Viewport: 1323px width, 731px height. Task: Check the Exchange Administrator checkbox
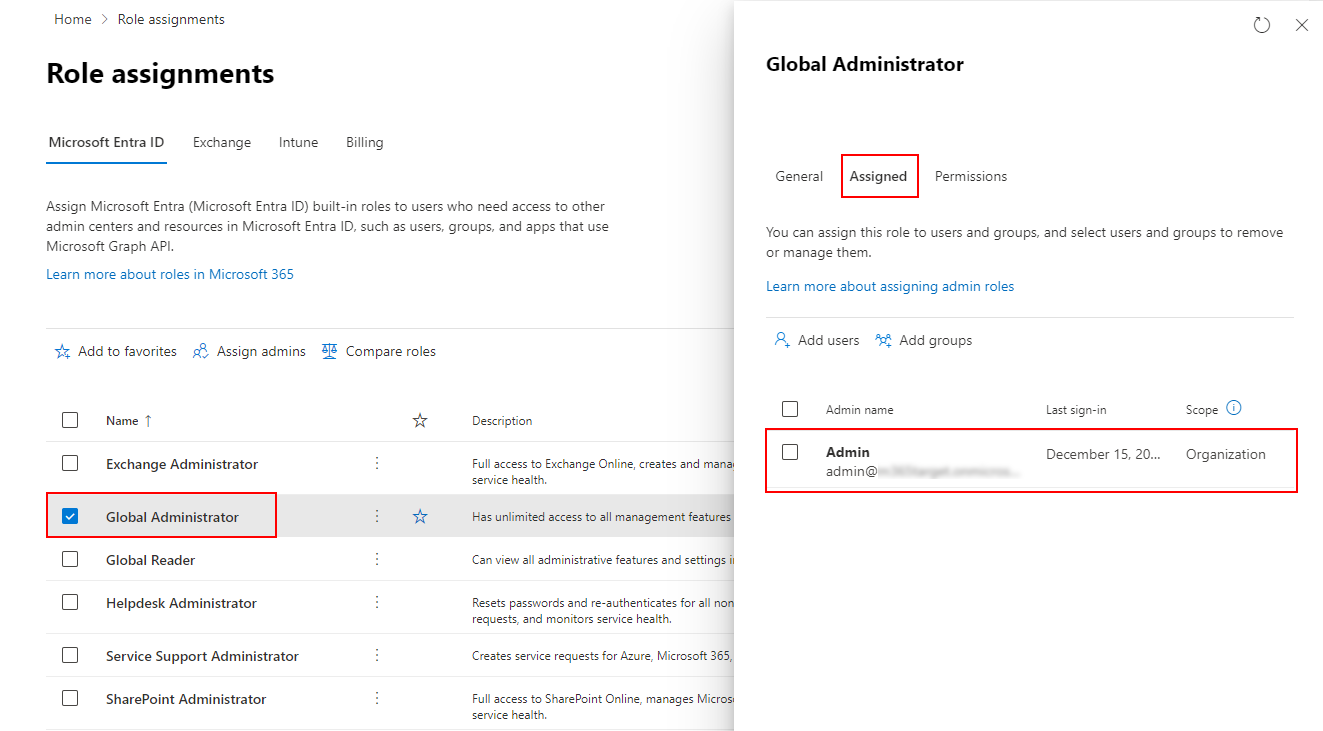pyautogui.click(x=69, y=463)
